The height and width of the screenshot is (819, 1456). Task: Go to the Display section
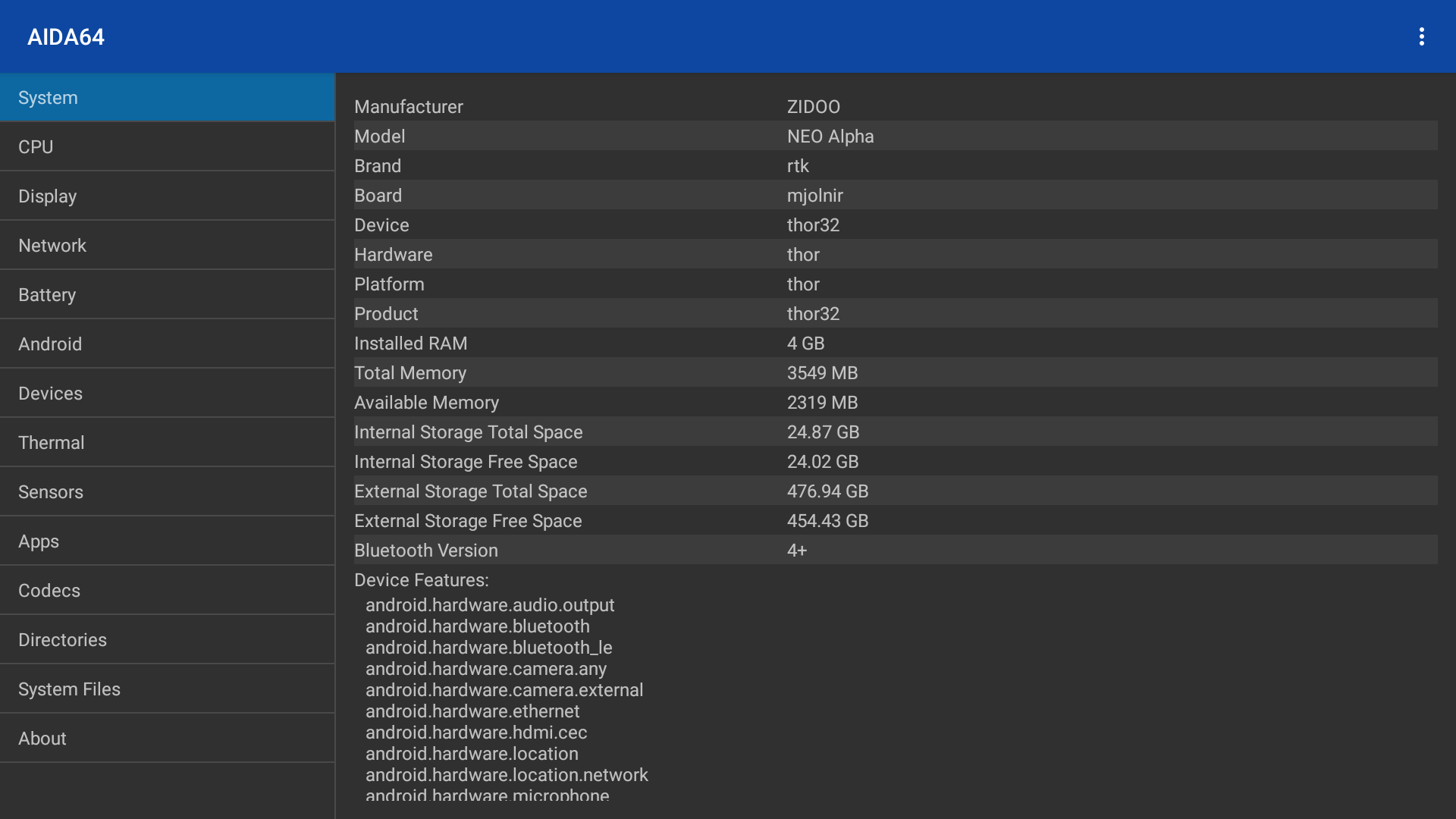[167, 196]
